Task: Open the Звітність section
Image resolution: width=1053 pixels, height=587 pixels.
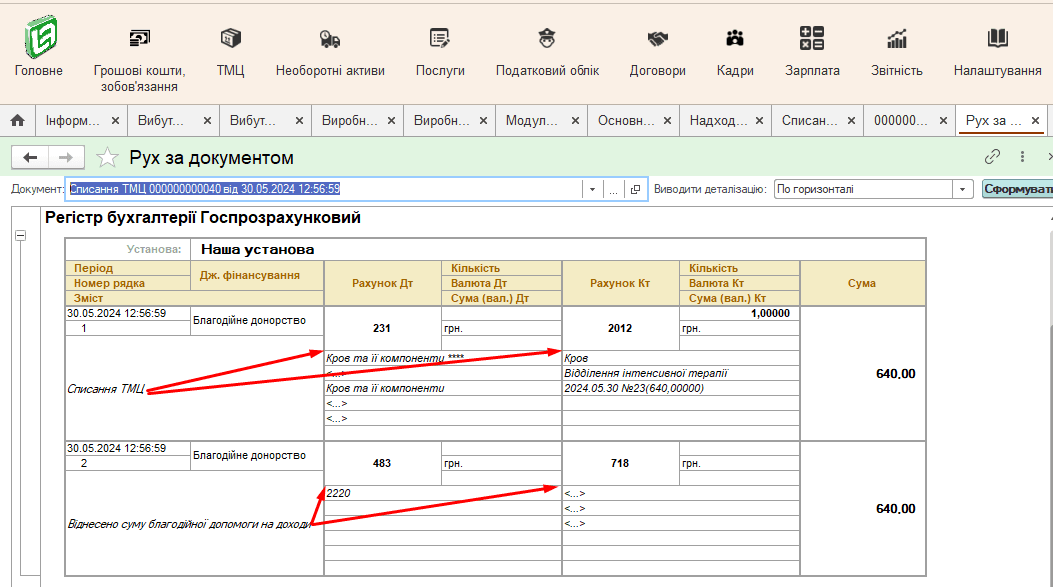Action: [897, 39]
